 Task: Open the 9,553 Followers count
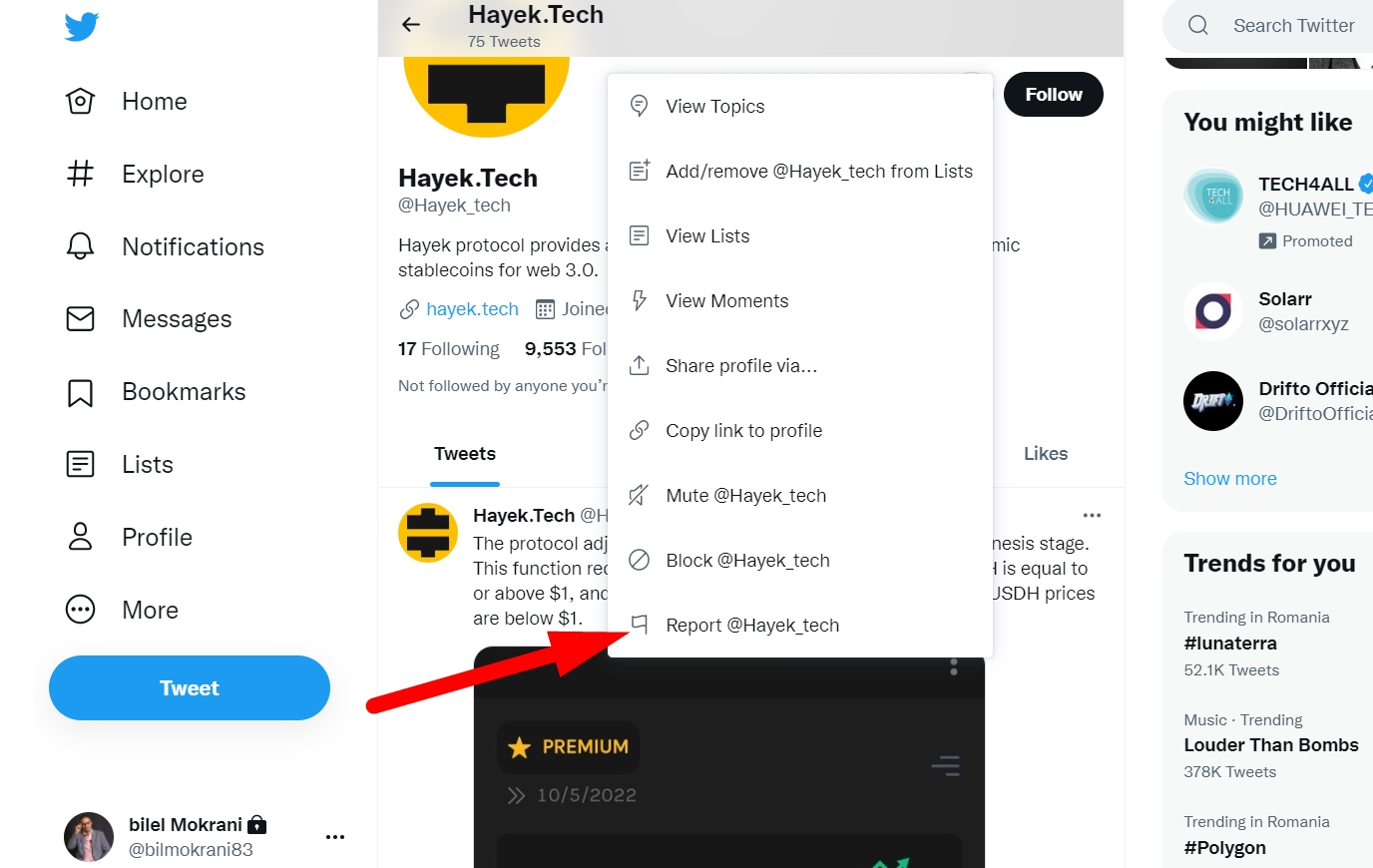pos(566,349)
